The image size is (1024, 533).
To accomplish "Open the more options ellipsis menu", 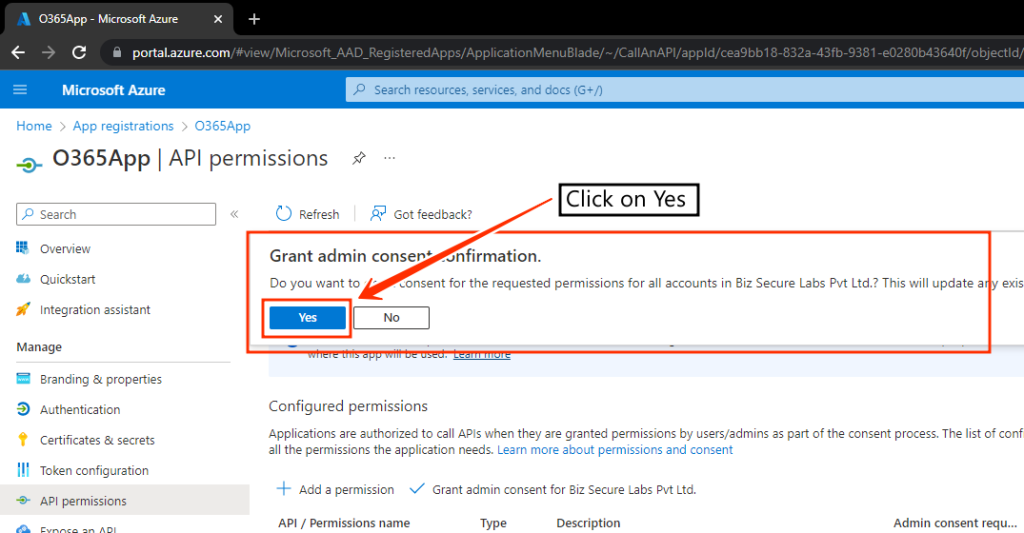I will tap(389, 158).
